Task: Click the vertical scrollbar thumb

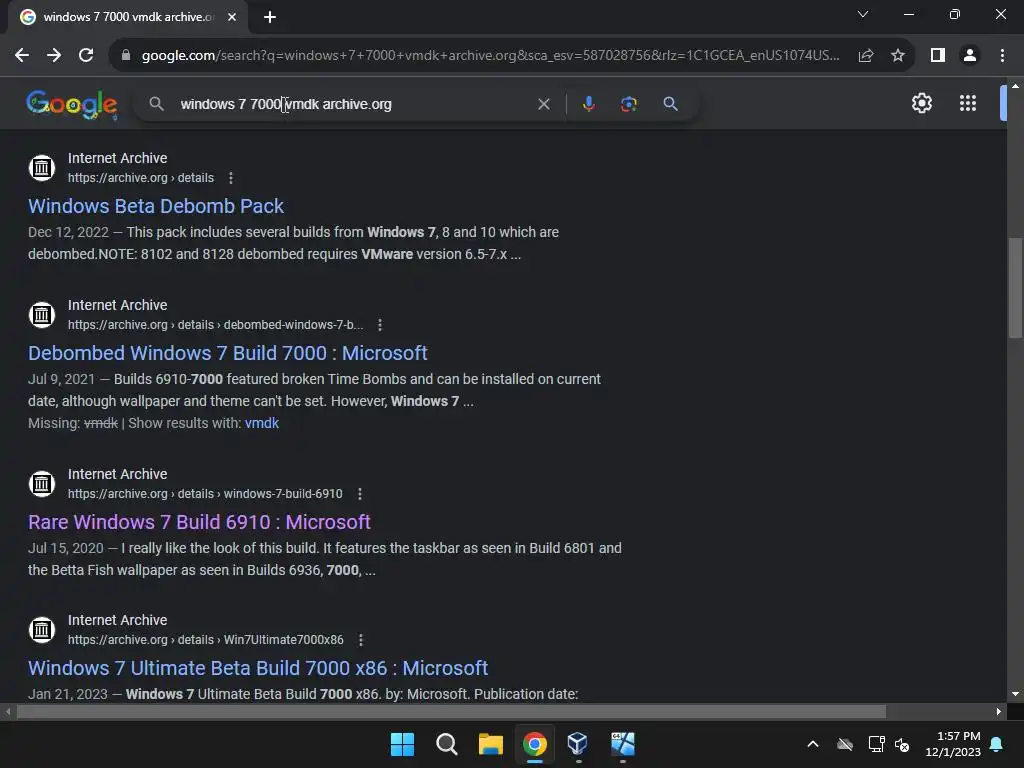Action: click(1015, 288)
